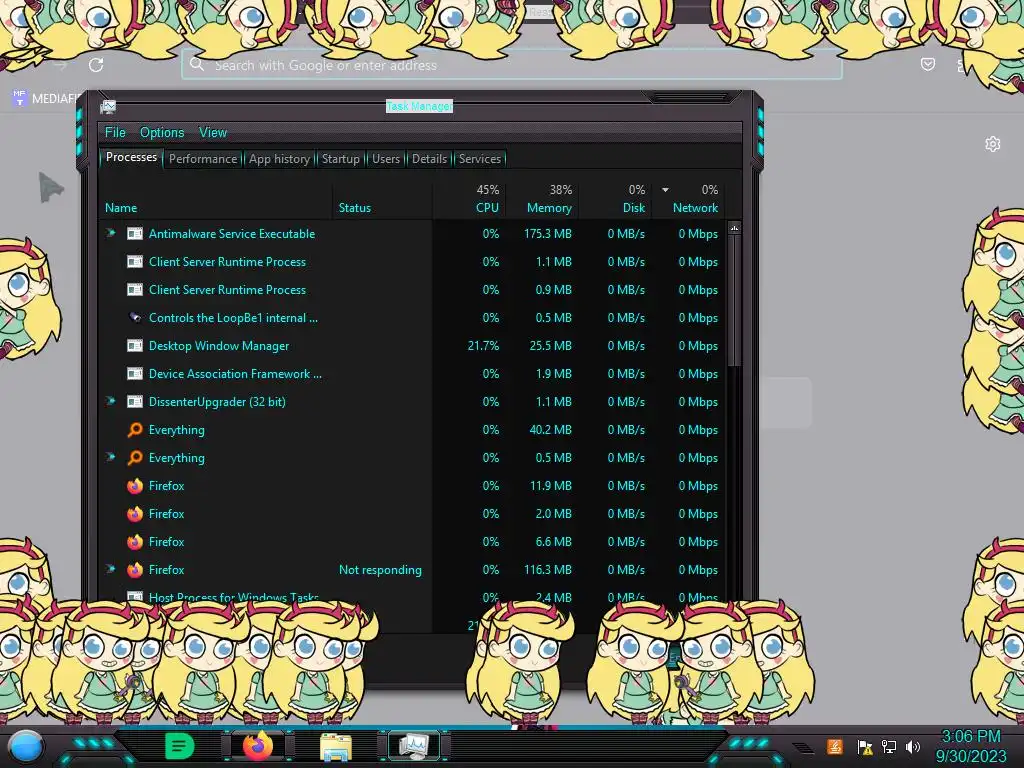Click the Firefox address search bar

(511, 65)
